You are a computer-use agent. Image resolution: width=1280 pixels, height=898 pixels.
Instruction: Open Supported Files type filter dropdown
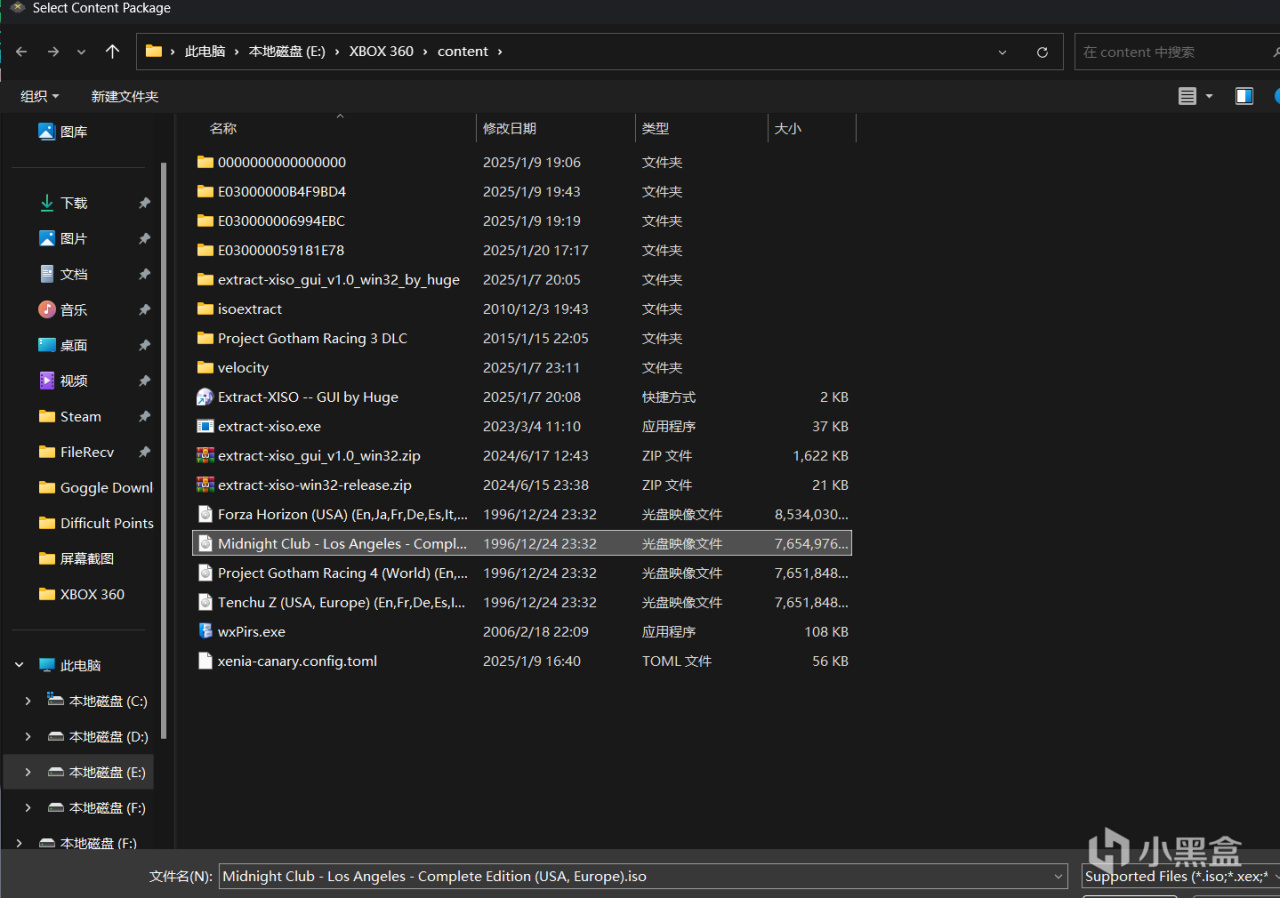coord(1181,877)
